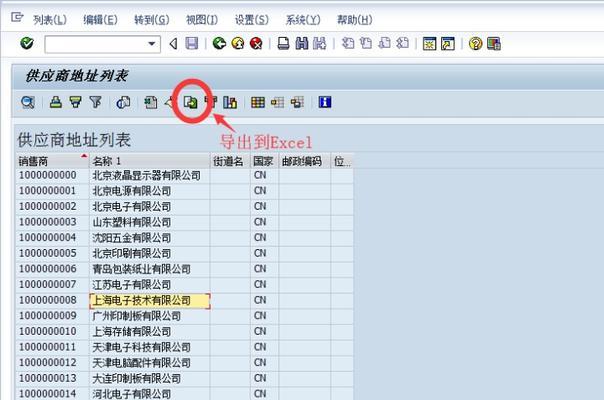Click the 销售商 column header
Screen dimensions: 604x400
pyautogui.click(x=52, y=161)
